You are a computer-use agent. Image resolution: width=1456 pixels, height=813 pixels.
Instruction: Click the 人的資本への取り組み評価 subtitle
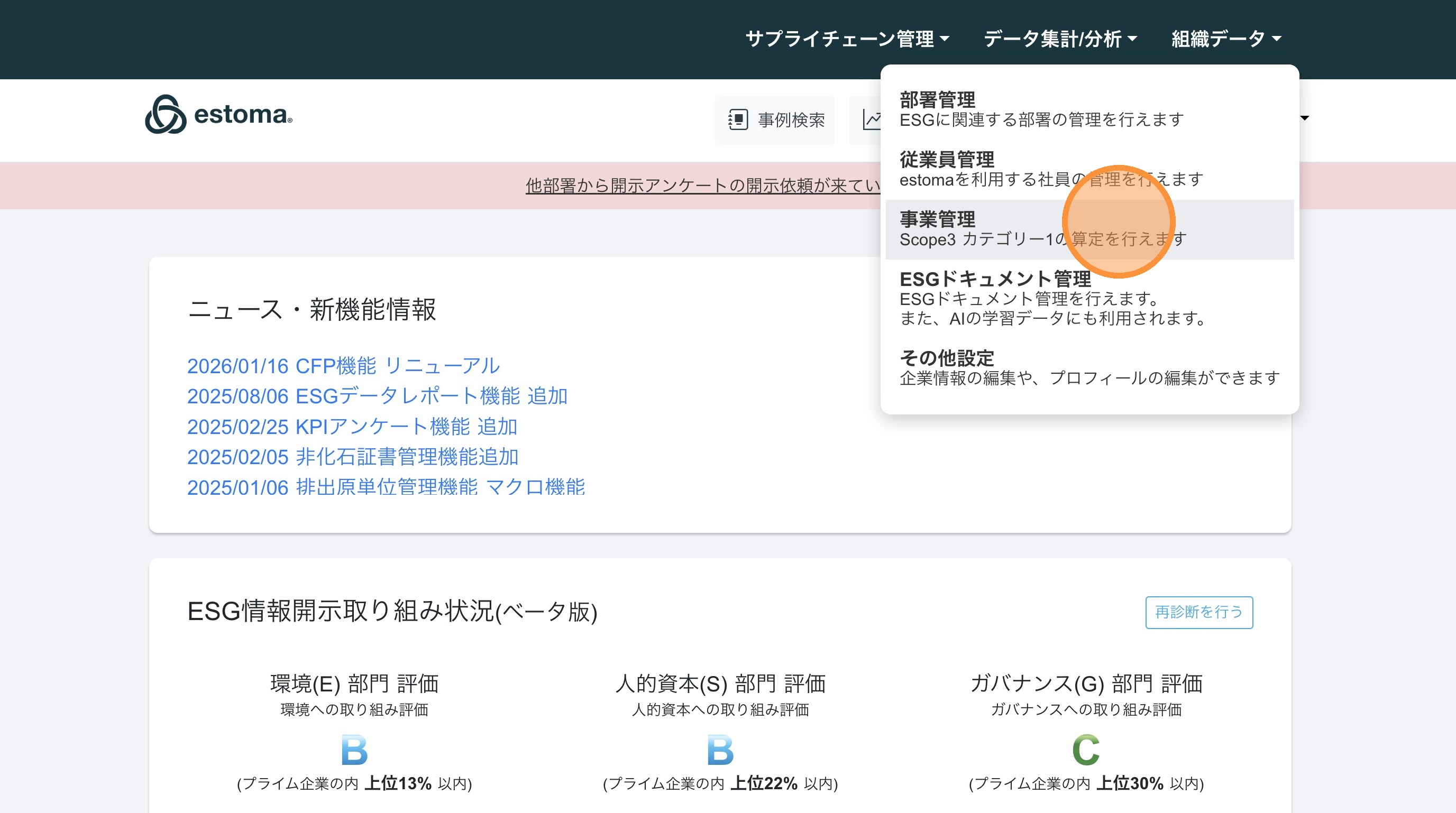point(721,709)
